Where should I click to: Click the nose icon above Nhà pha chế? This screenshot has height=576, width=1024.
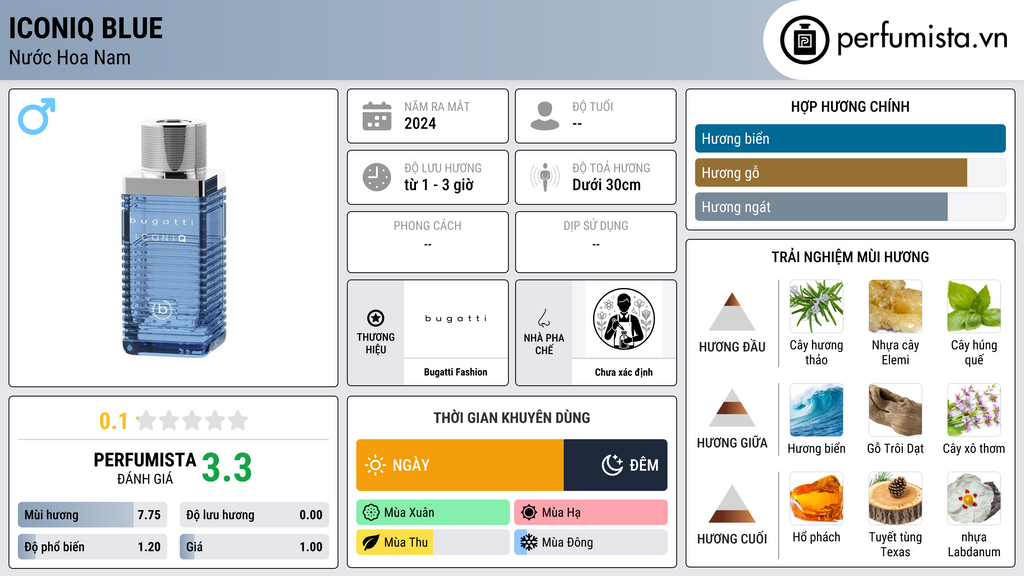click(543, 318)
